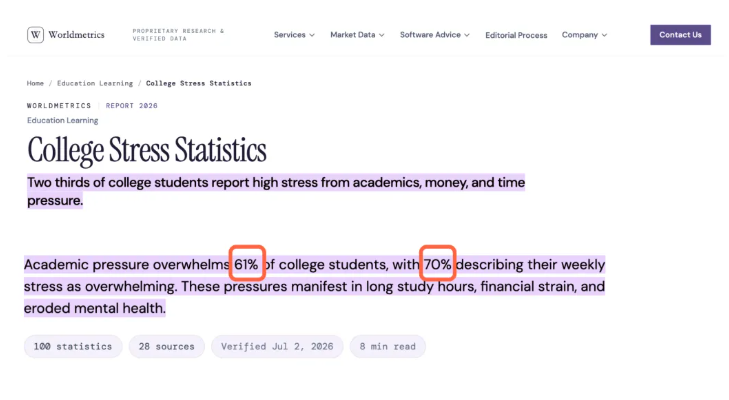This screenshot has width=729, height=400.
Task: Click the highlighted 70% figure
Action: (437, 263)
